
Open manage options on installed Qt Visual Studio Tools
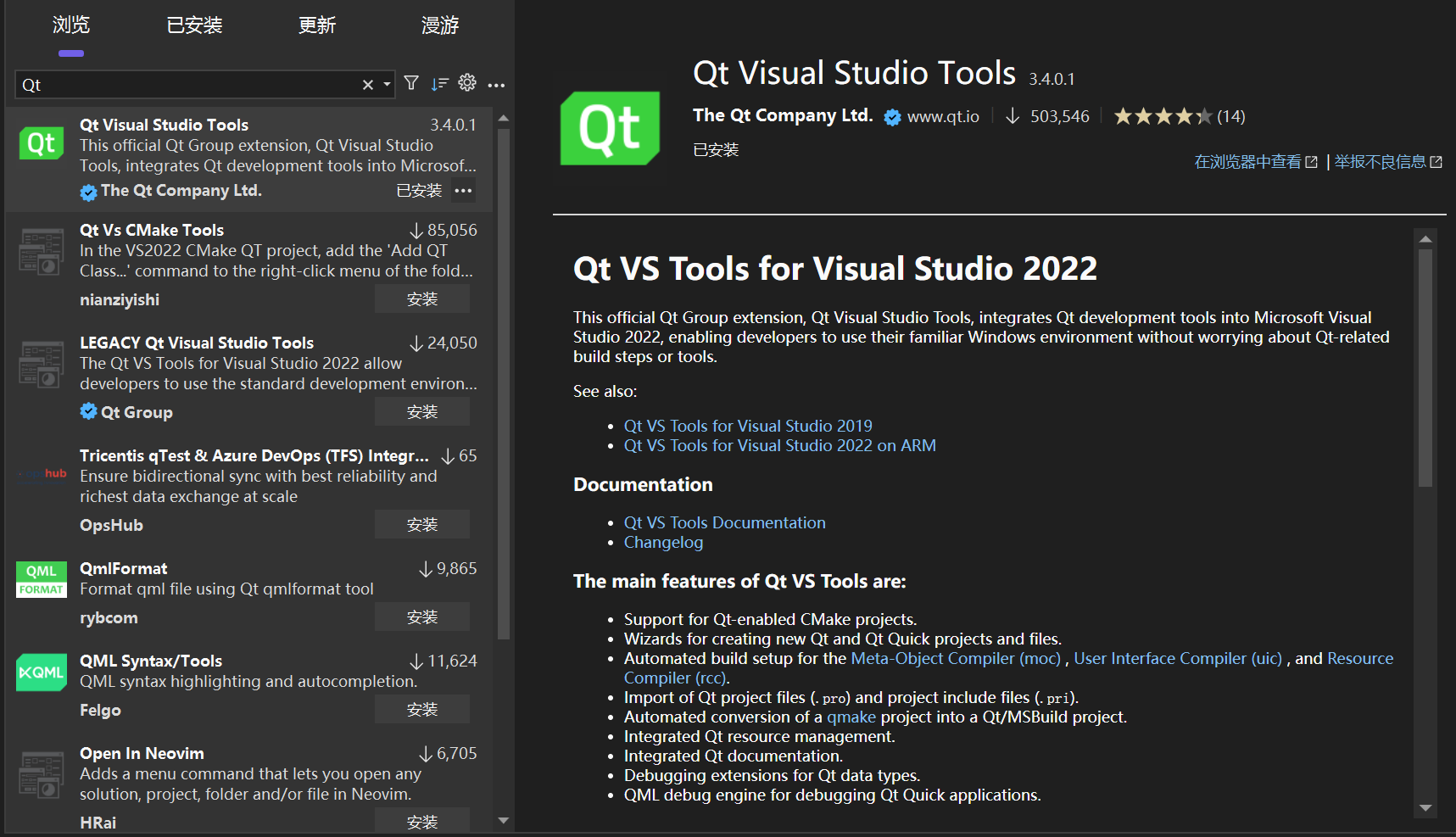[464, 190]
